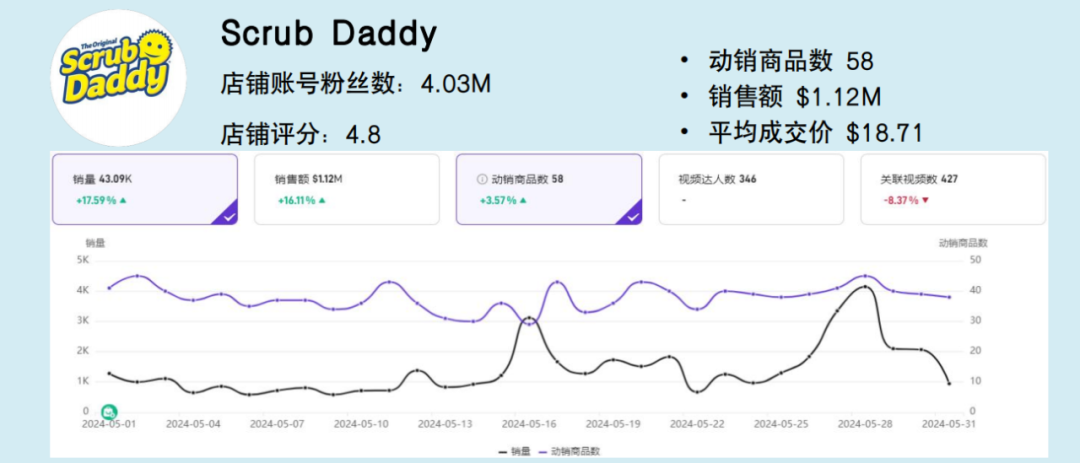Click the Scrub Daddy logo

point(118,78)
